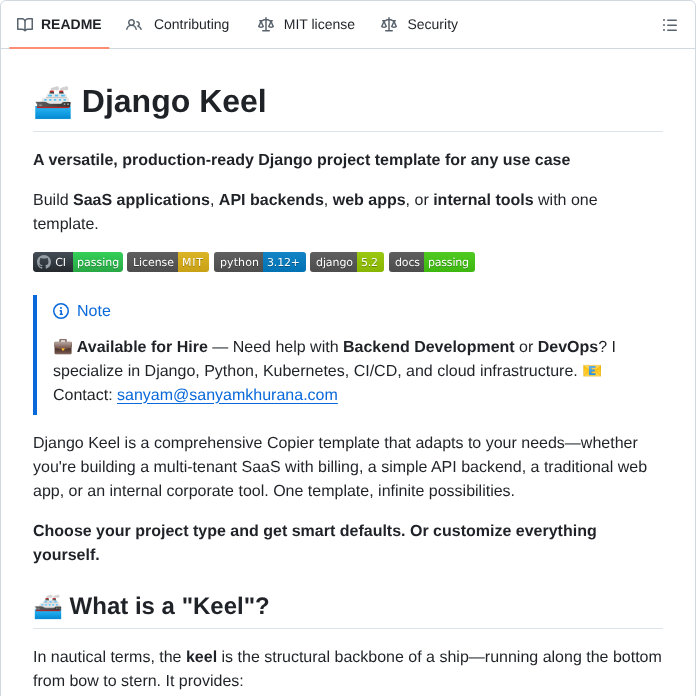The image size is (696, 696).
Task: Open the Contributing tab
Action: click(x=177, y=24)
